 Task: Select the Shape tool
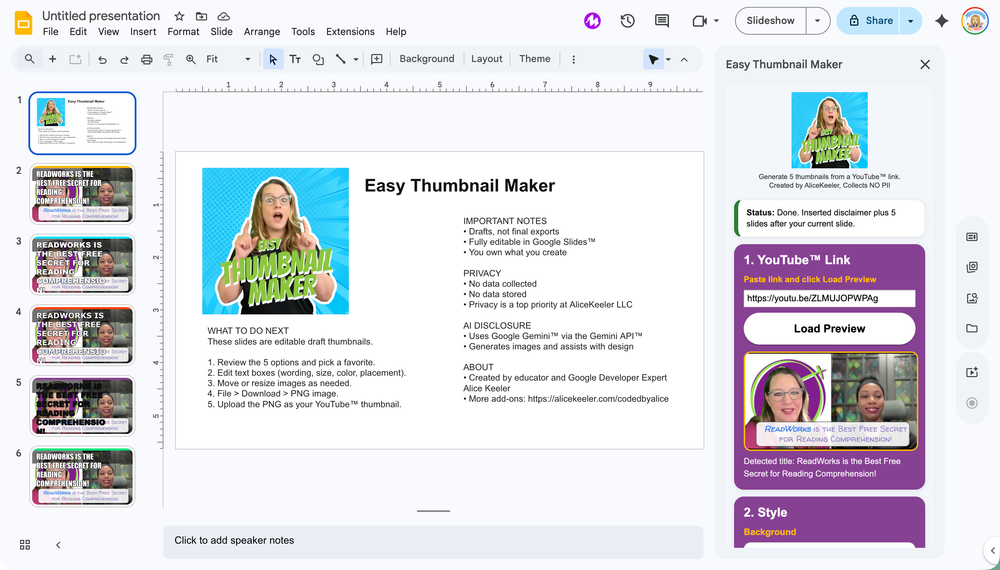(318, 59)
